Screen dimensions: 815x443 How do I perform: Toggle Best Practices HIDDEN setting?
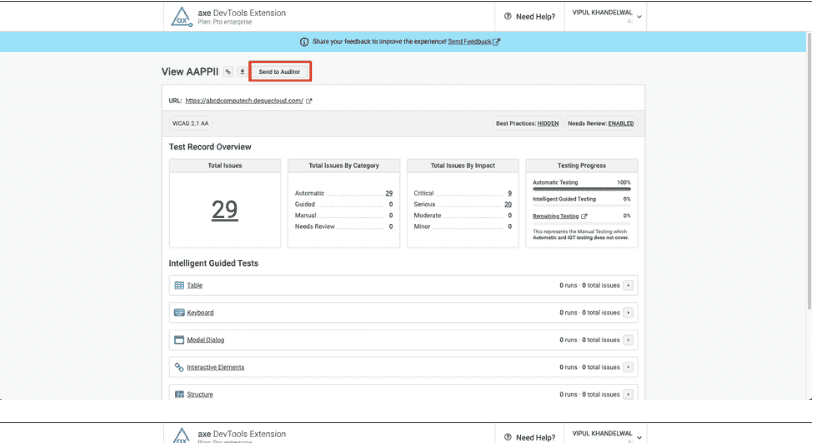[548, 123]
